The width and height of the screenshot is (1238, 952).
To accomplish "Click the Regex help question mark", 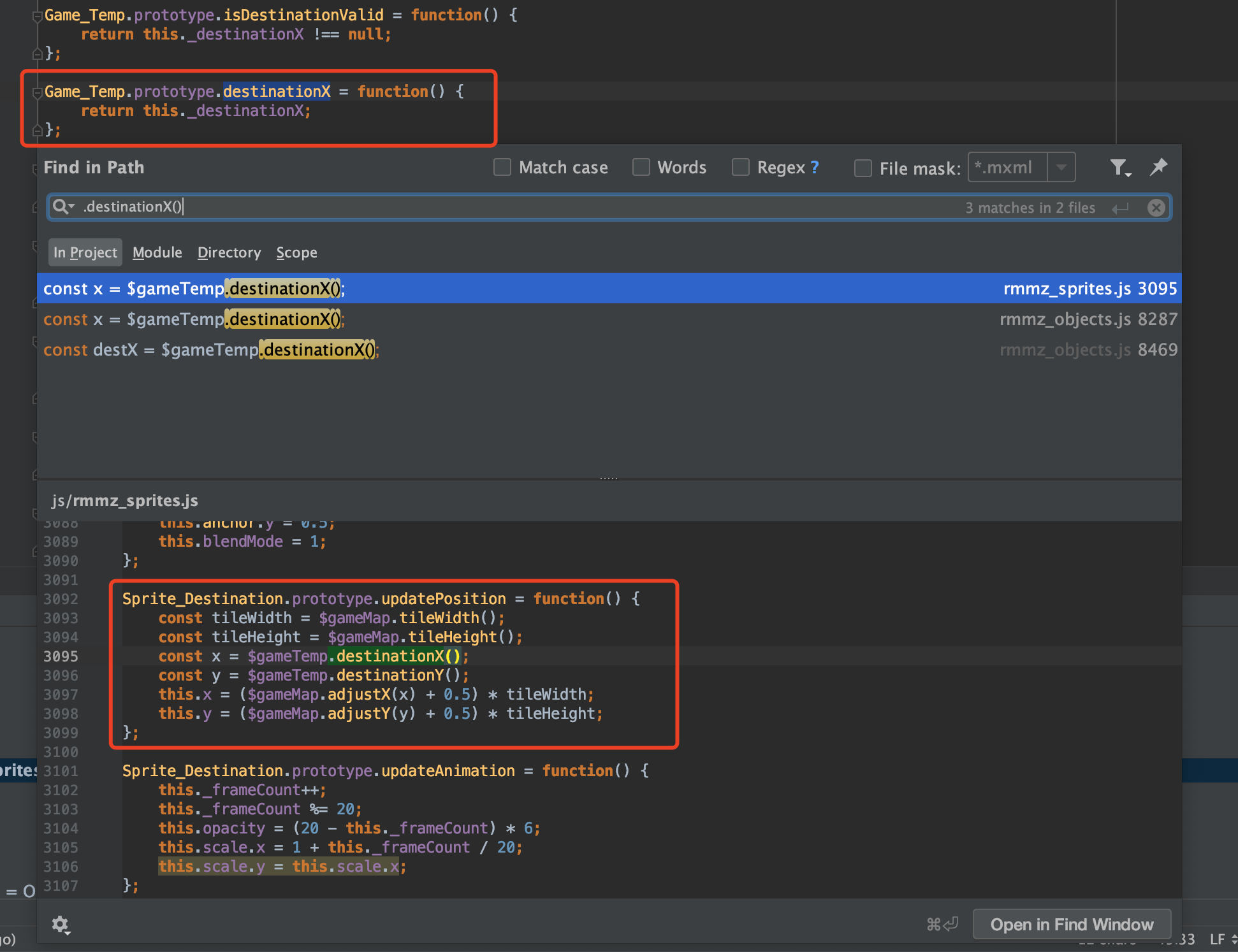I will tap(814, 168).
